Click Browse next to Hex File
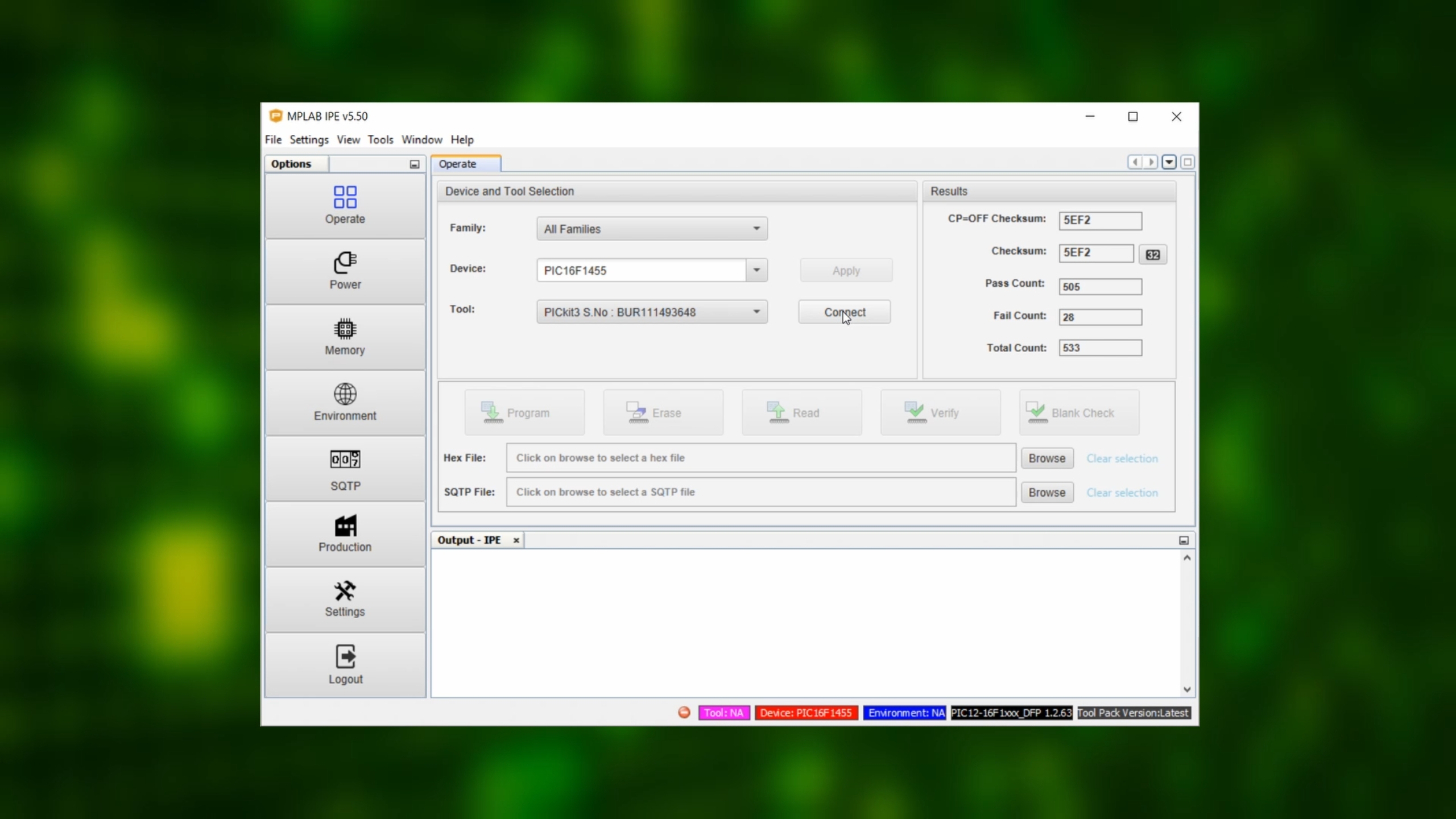The width and height of the screenshot is (1456, 819). pyautogui.click(x=1046, y=458)
